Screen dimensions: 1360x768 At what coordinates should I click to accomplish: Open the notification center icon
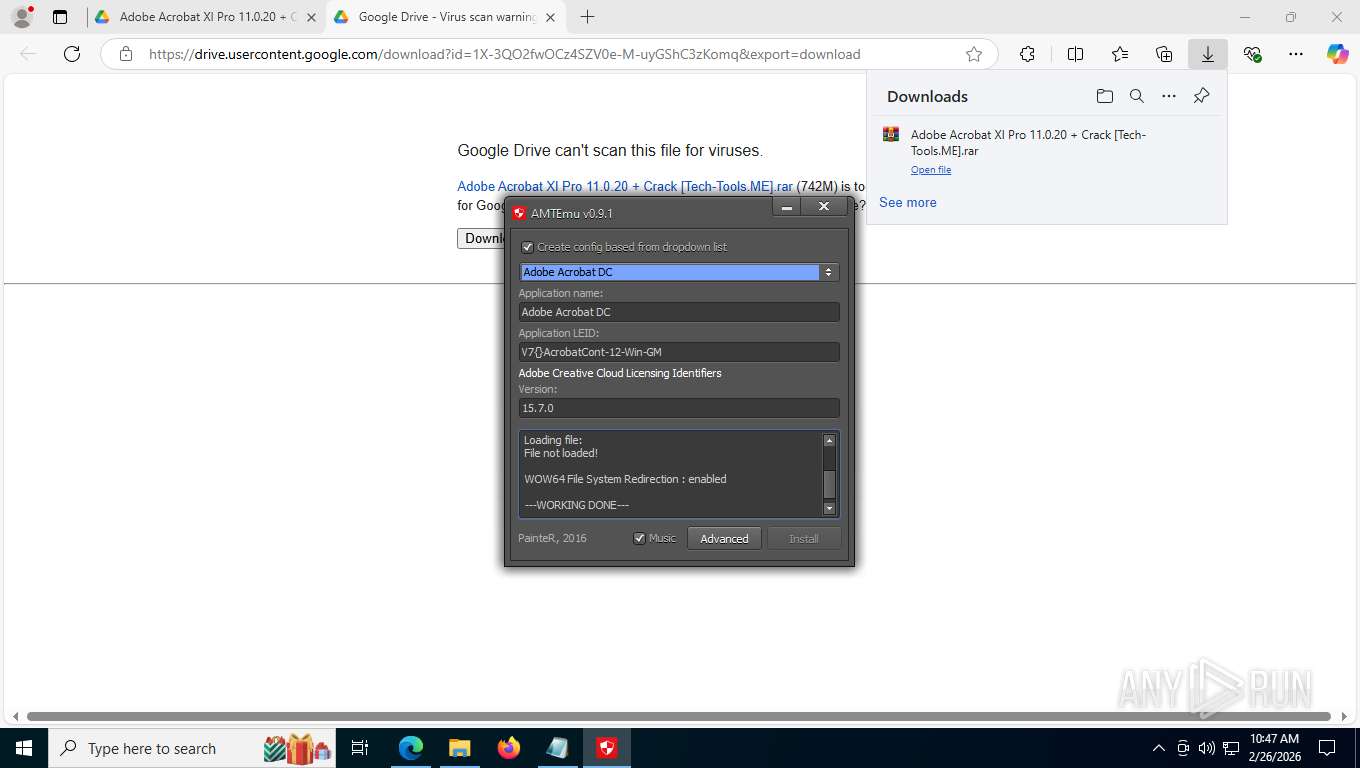coord(1327,748)
